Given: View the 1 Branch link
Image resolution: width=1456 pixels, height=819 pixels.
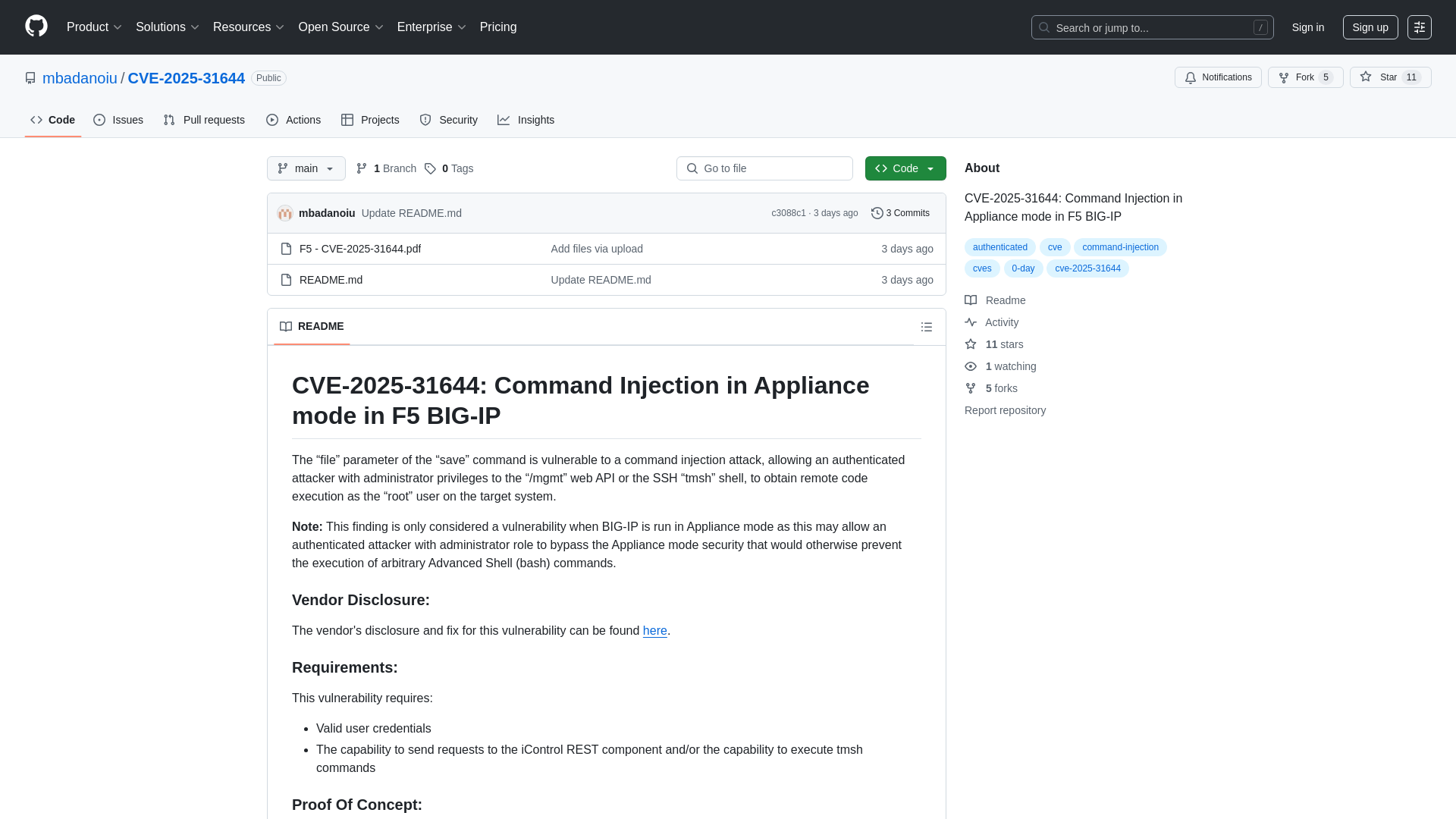Looking at the screenshot, I should [x=386, y=168].
